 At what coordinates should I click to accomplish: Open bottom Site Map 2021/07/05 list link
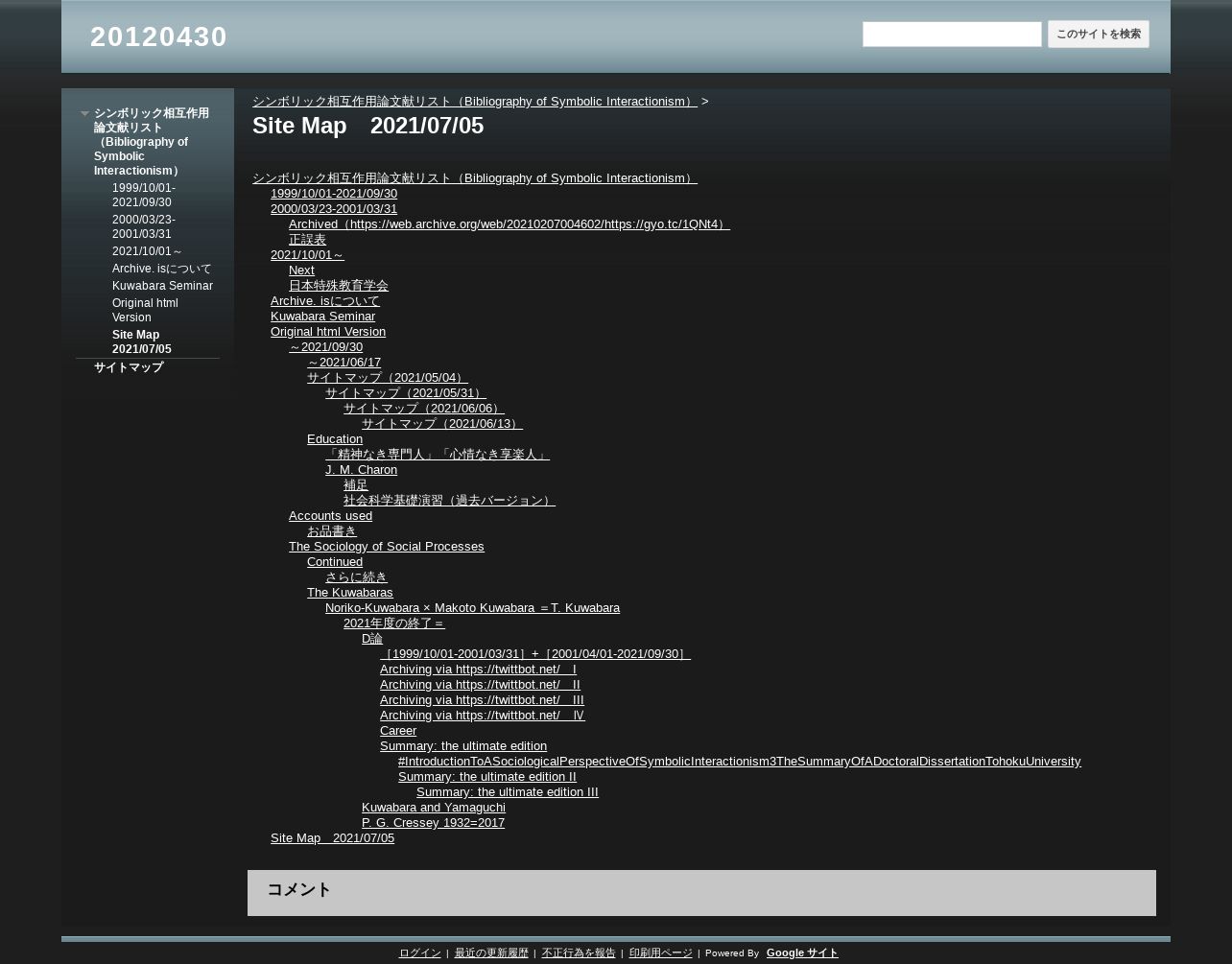(332, 837)
